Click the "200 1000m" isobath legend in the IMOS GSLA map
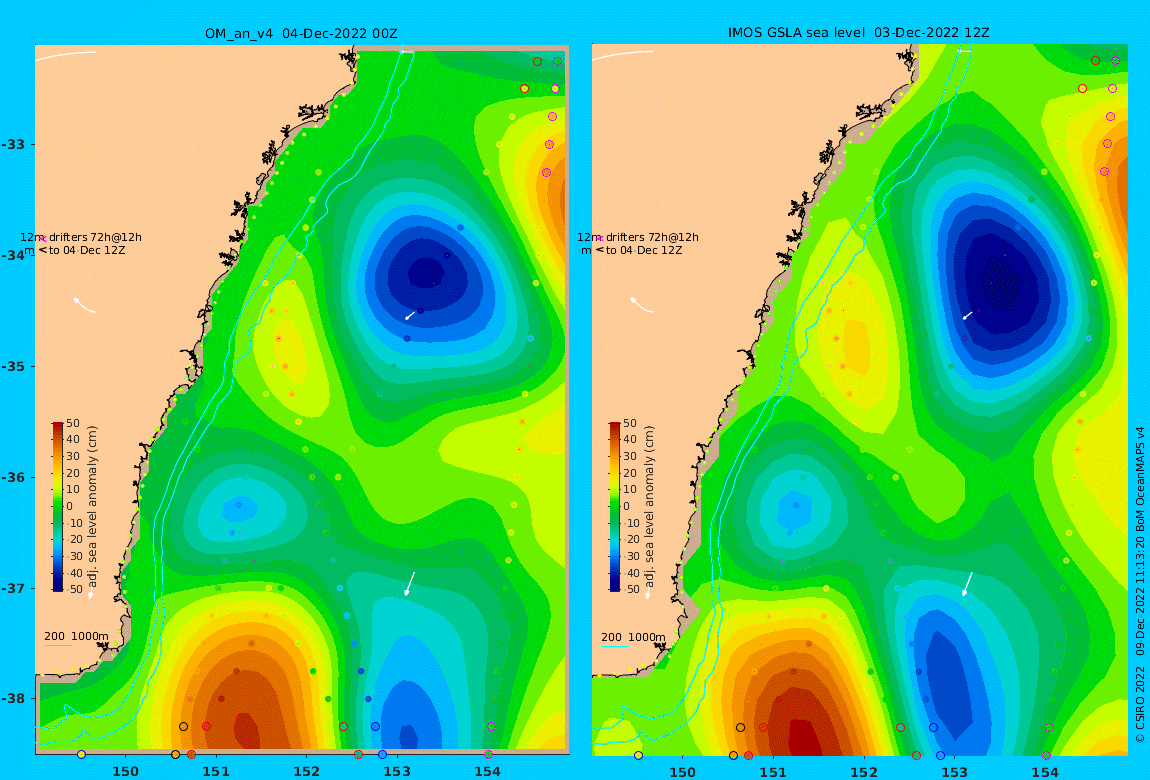1150x780 pixels. [634, 638]
